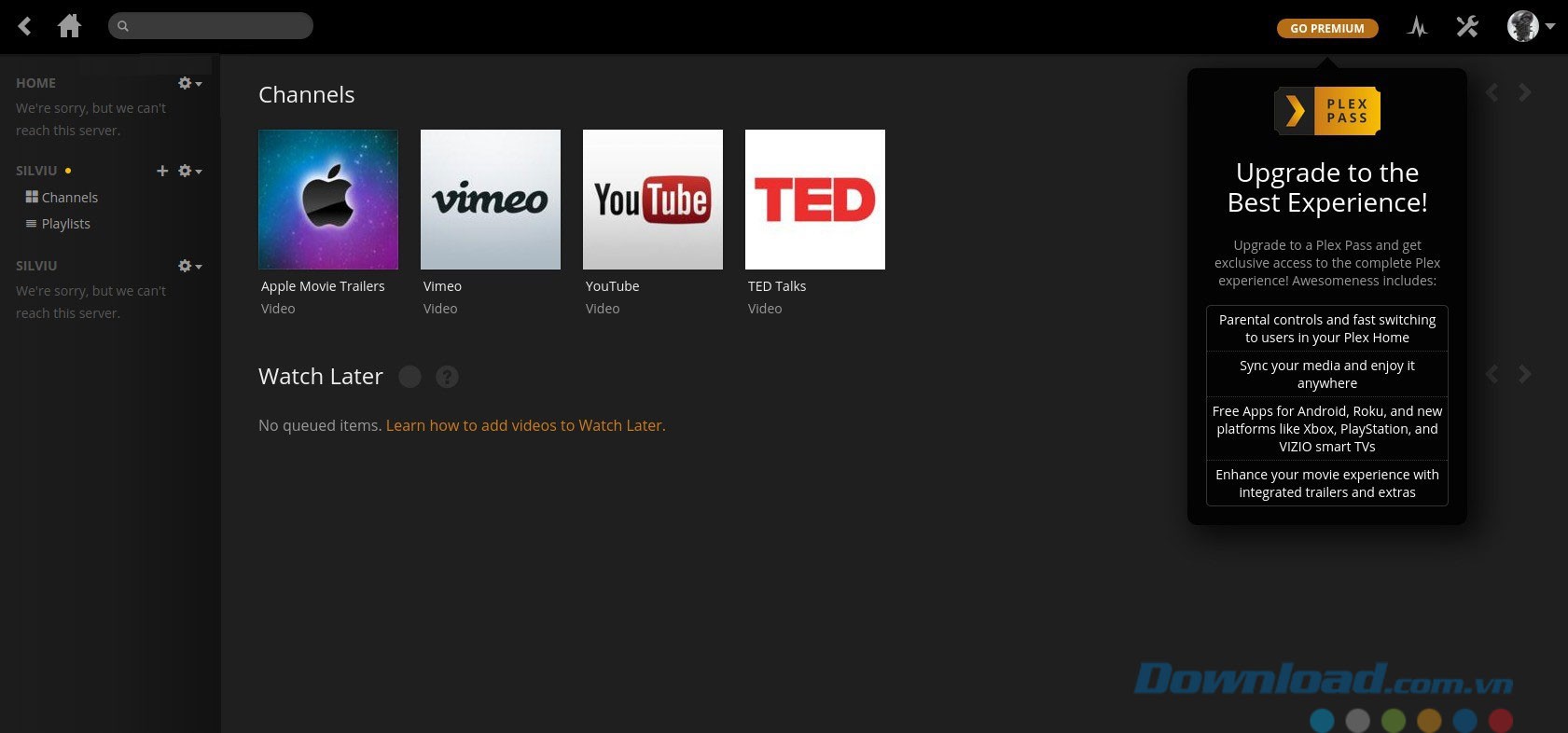Click the GO PREMIUM button

coord(1326,28)
